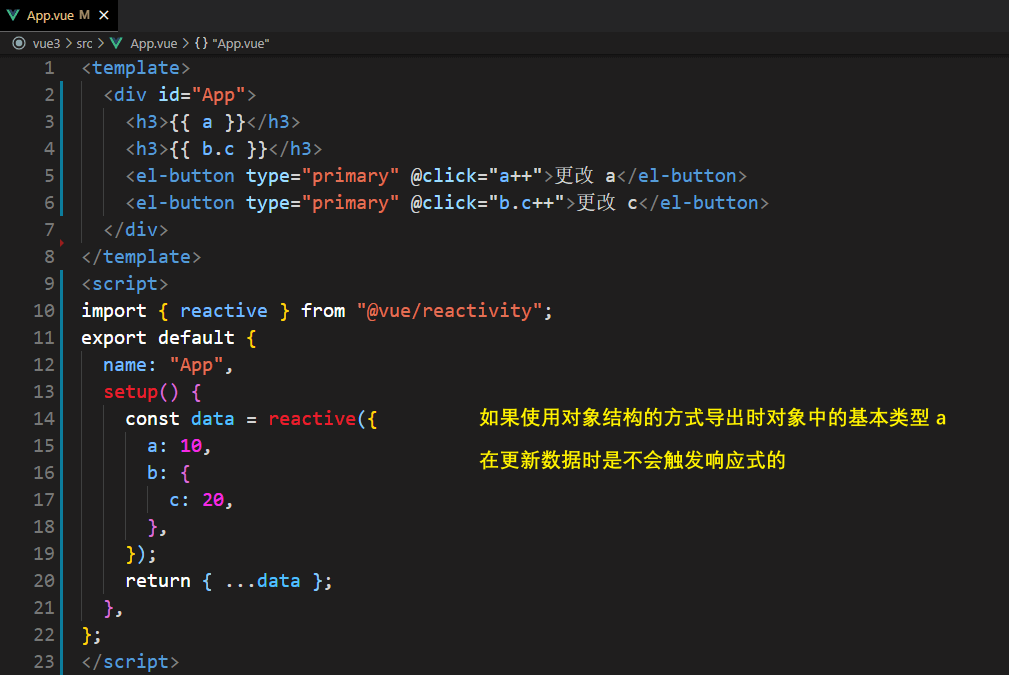Open the vue3 folder breadcrumb
Screen dimensions: 1009x675
[46, 43]
